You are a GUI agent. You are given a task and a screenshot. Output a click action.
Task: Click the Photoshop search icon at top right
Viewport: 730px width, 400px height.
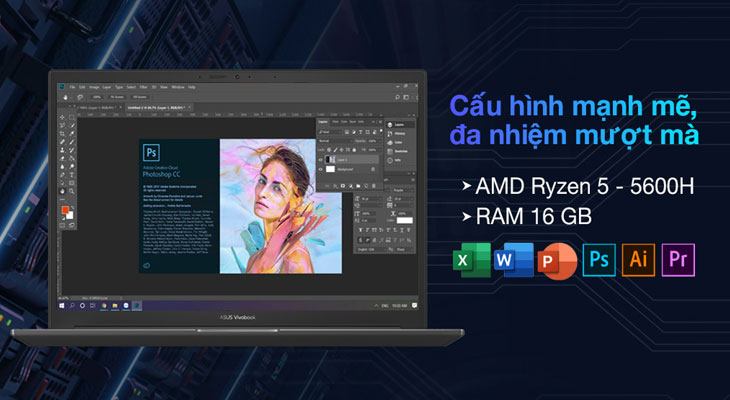[x=398, y=97]
